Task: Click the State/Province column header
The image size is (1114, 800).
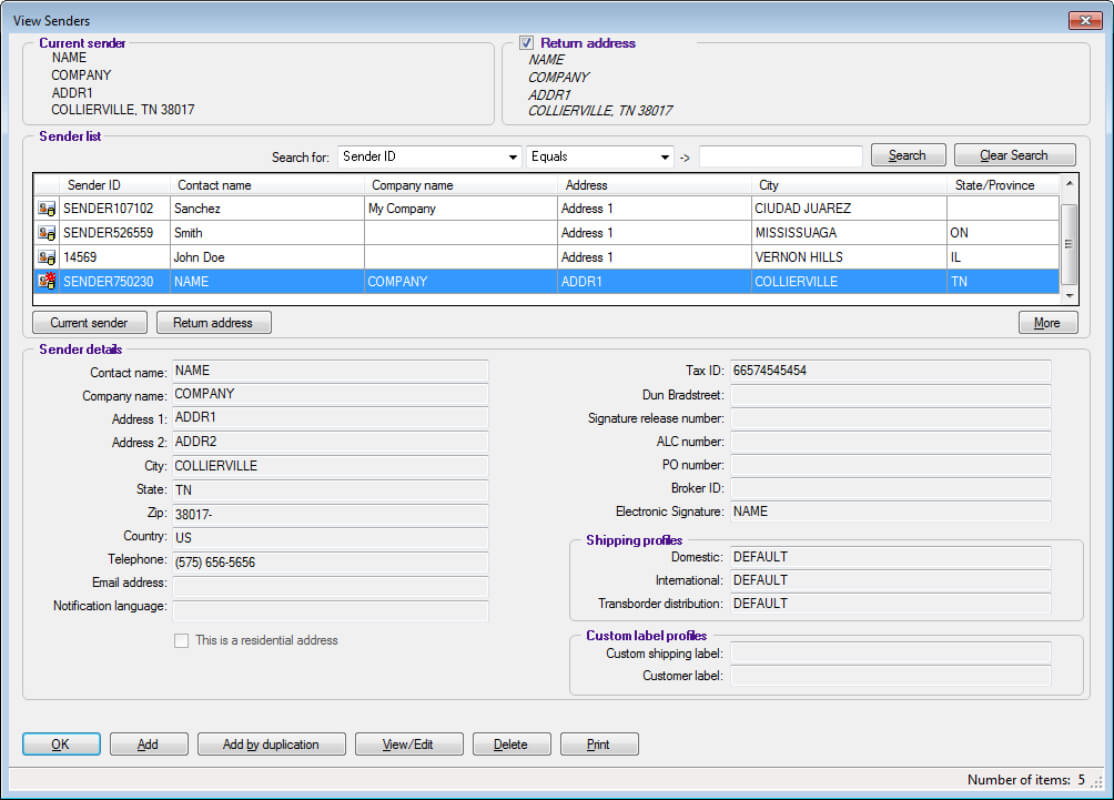Action: (x=1002, y=185)
